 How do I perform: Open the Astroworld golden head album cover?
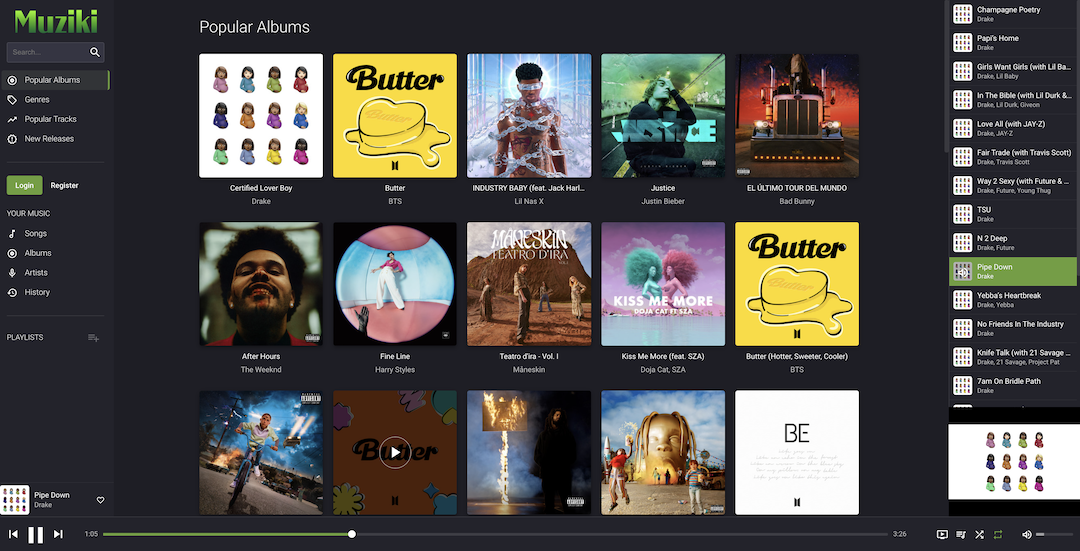[x=663, y=453]
